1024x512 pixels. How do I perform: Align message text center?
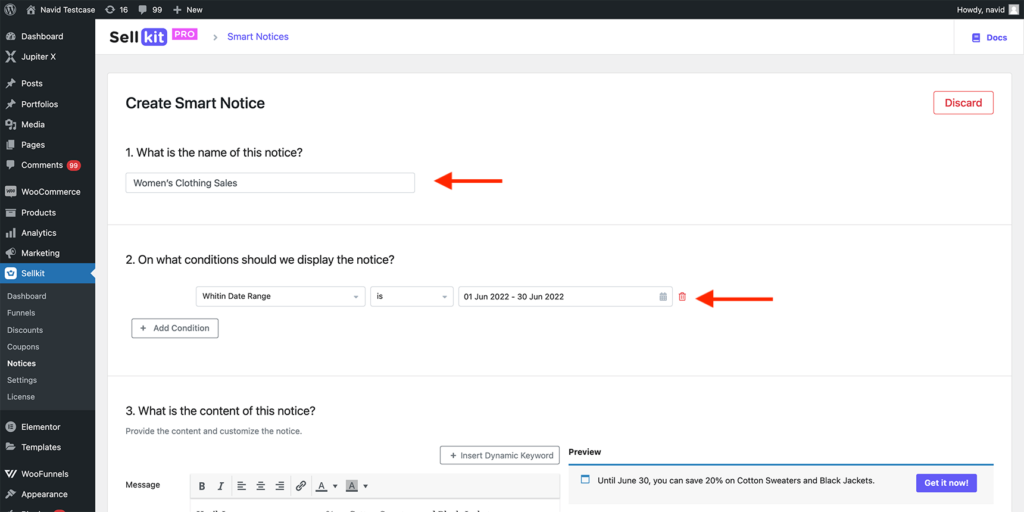pos(261,486)
